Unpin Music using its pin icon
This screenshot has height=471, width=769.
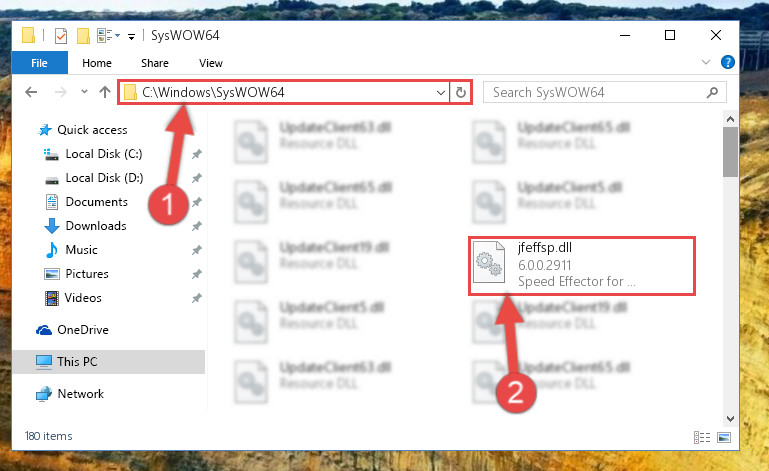(197, 250)
